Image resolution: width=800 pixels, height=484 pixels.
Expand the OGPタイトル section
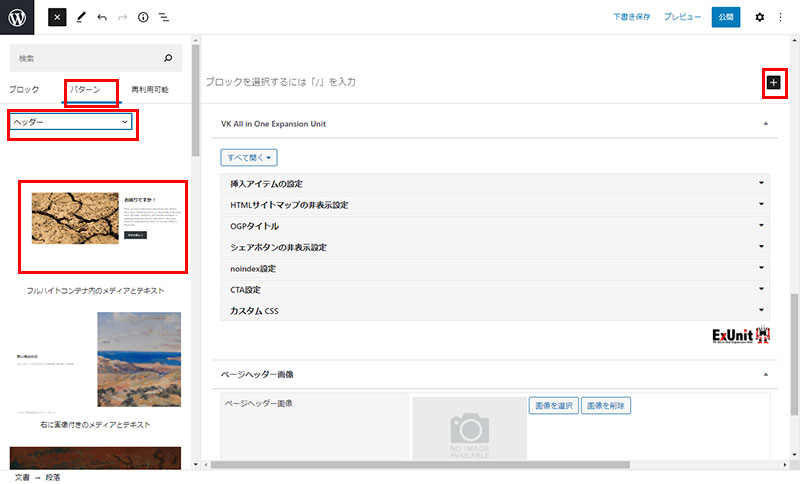coord(495,226)
